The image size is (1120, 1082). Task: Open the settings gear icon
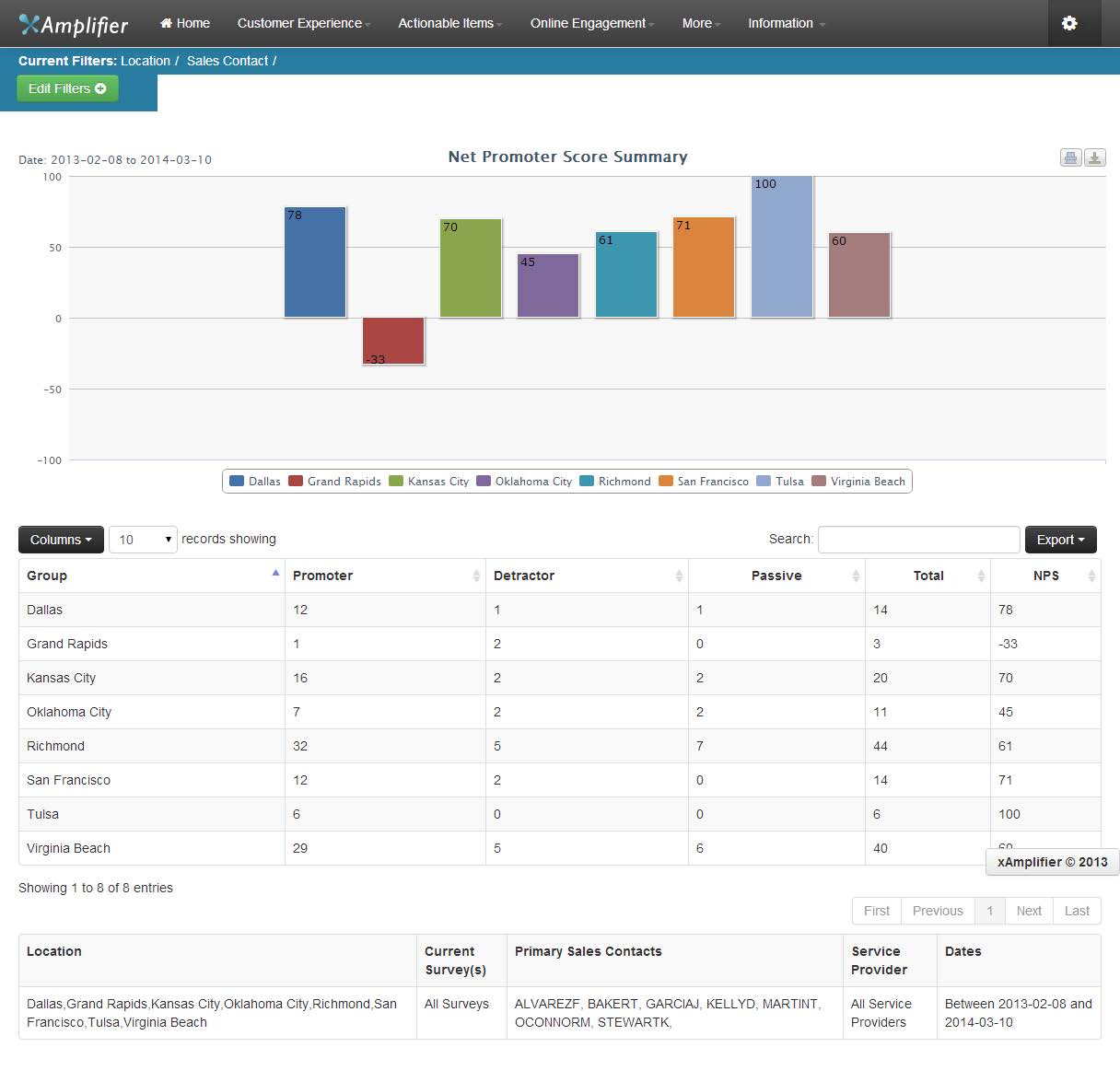point(1069,23)
